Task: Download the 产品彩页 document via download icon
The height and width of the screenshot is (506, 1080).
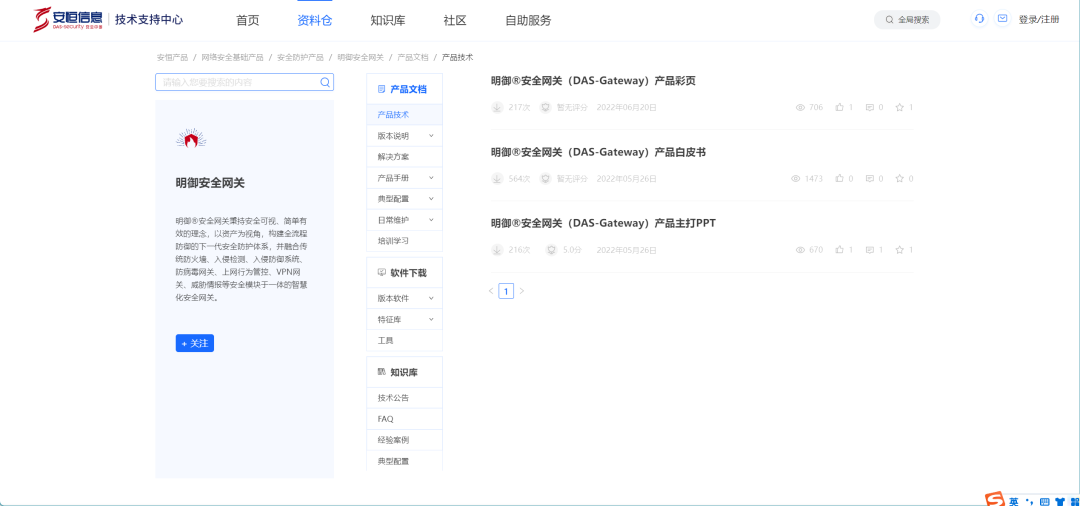Action: click(497, 107)
